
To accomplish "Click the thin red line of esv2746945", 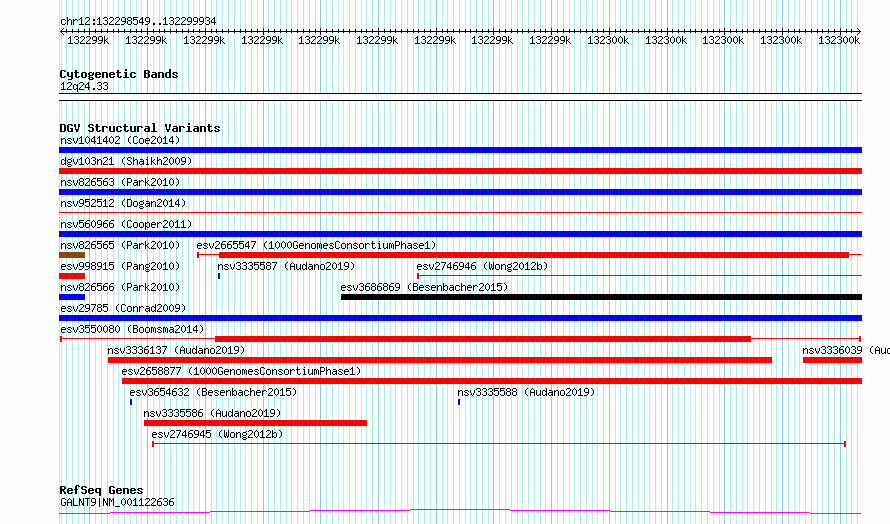I will pos(499,444).
